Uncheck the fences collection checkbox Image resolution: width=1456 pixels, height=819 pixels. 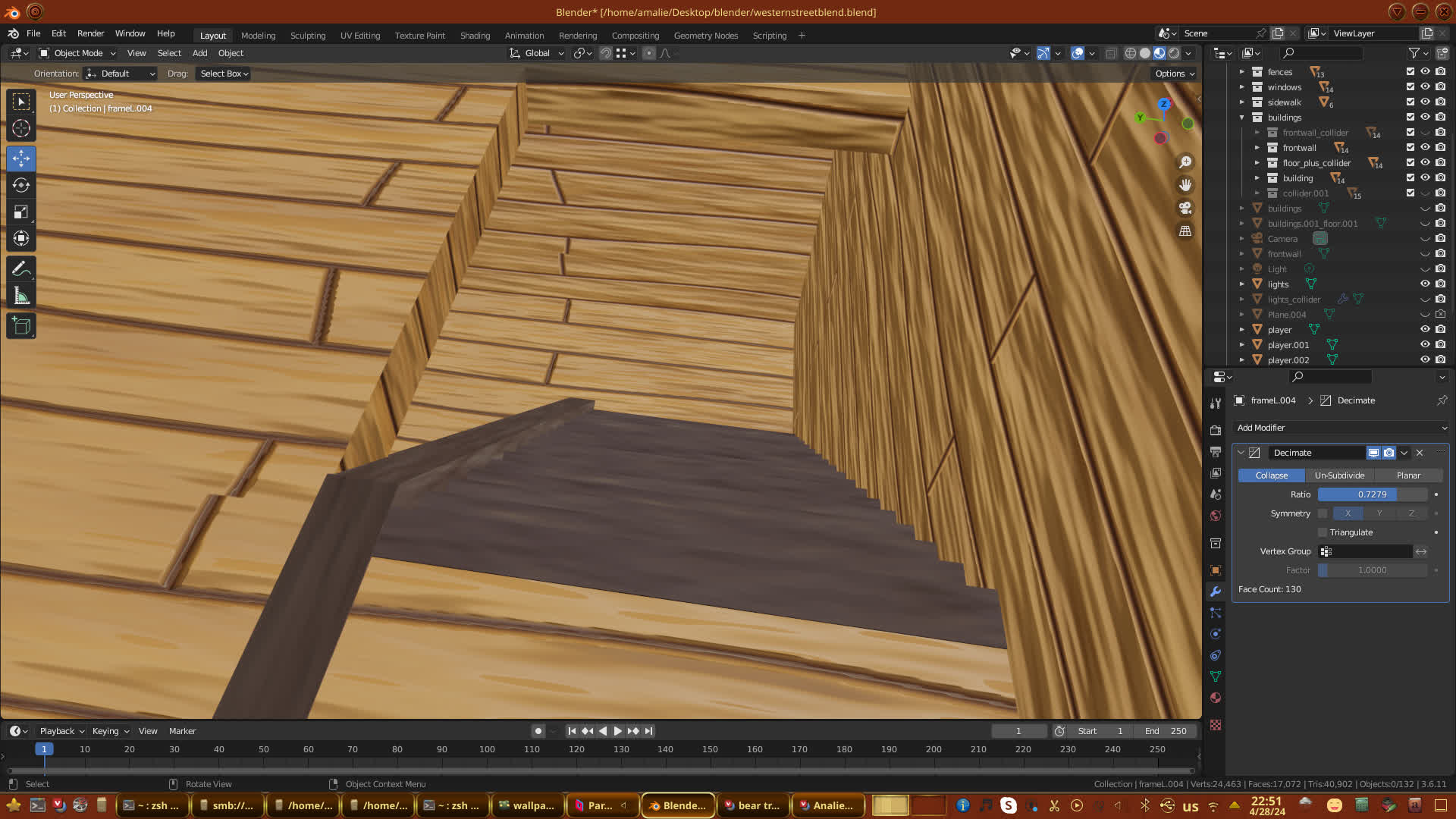click(1410, 71)
